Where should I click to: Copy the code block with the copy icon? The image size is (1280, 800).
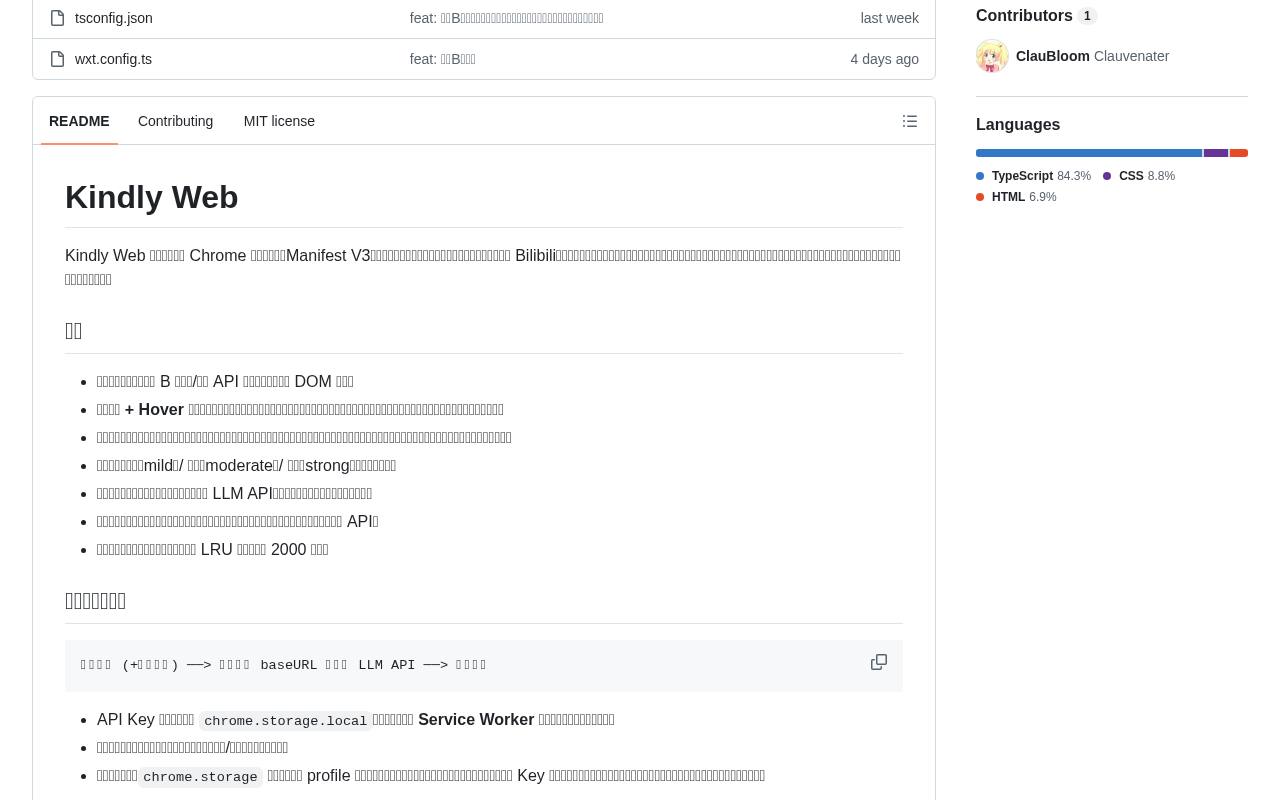point(879,662)
